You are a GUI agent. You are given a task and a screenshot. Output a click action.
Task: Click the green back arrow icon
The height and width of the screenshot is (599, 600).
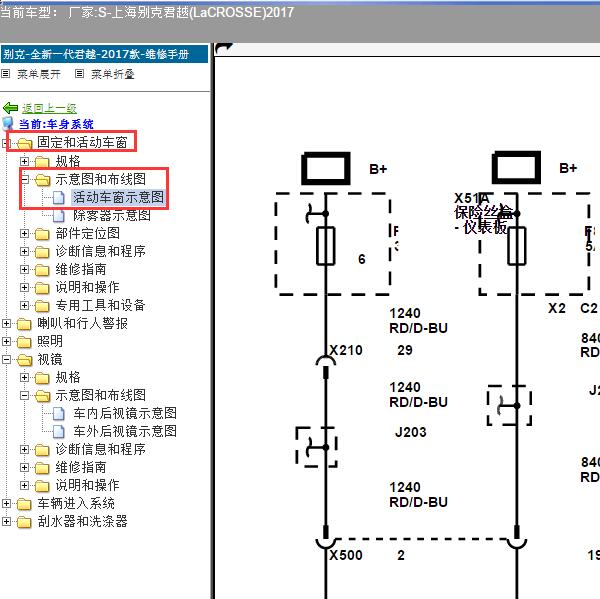10,108
